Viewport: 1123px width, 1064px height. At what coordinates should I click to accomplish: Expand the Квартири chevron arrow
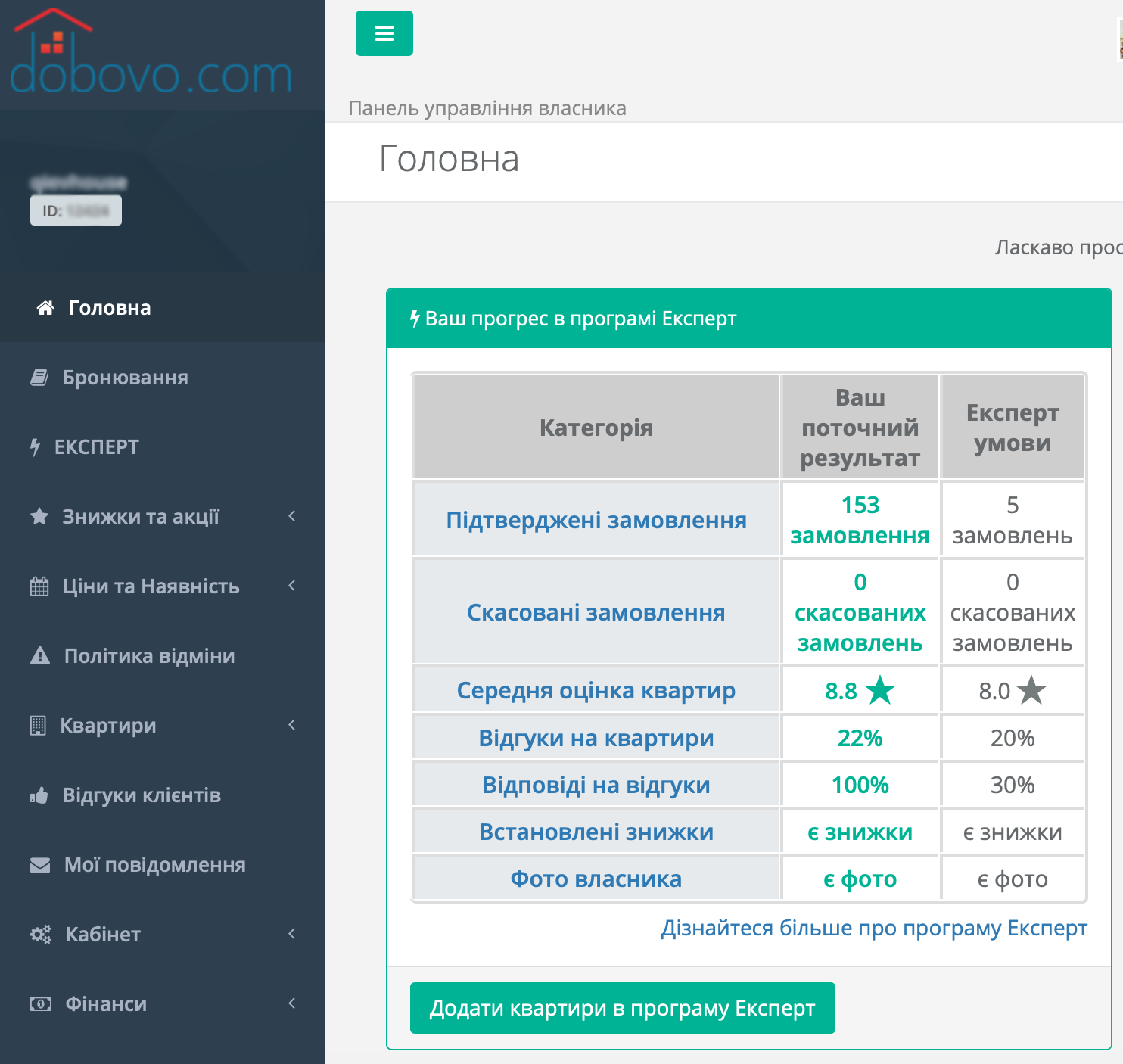[x=292, y=725]
